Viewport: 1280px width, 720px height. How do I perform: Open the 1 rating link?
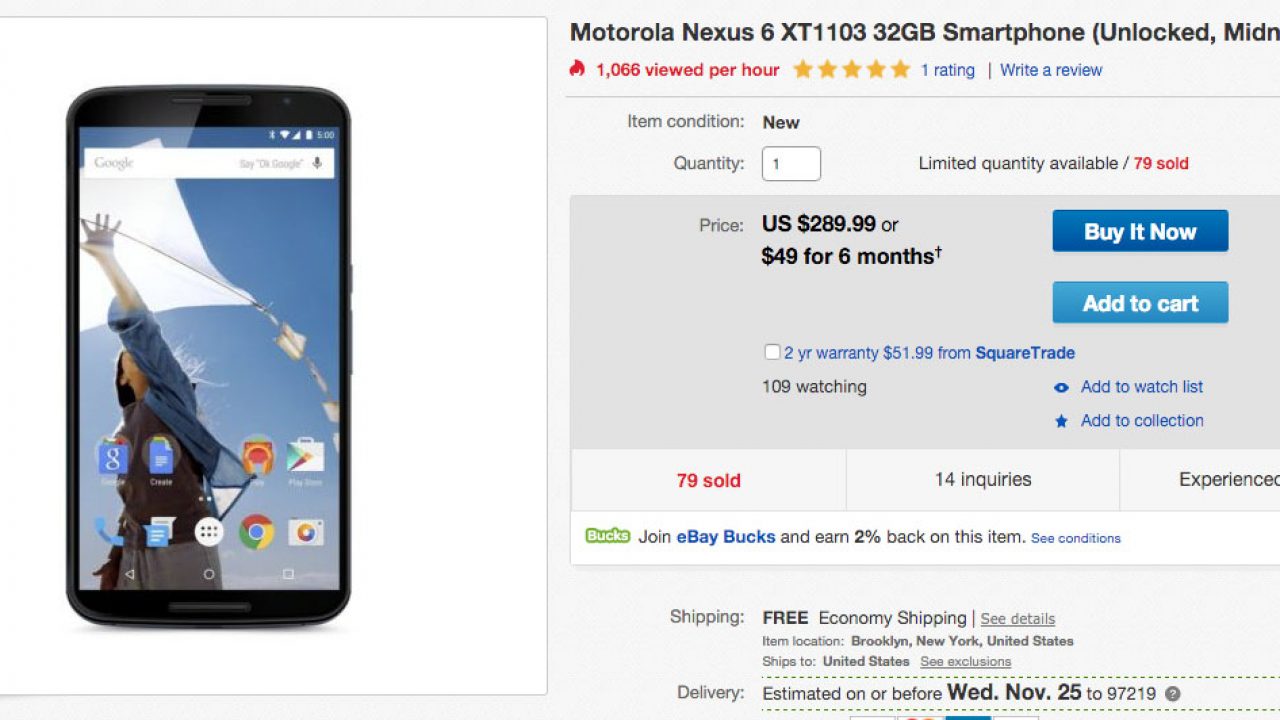947,70
